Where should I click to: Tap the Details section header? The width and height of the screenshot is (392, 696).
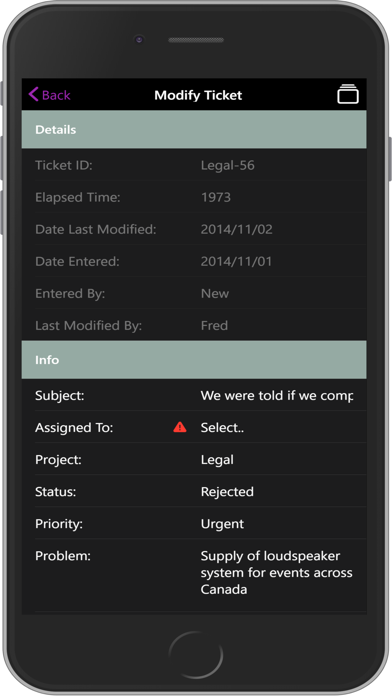(194, 130)
